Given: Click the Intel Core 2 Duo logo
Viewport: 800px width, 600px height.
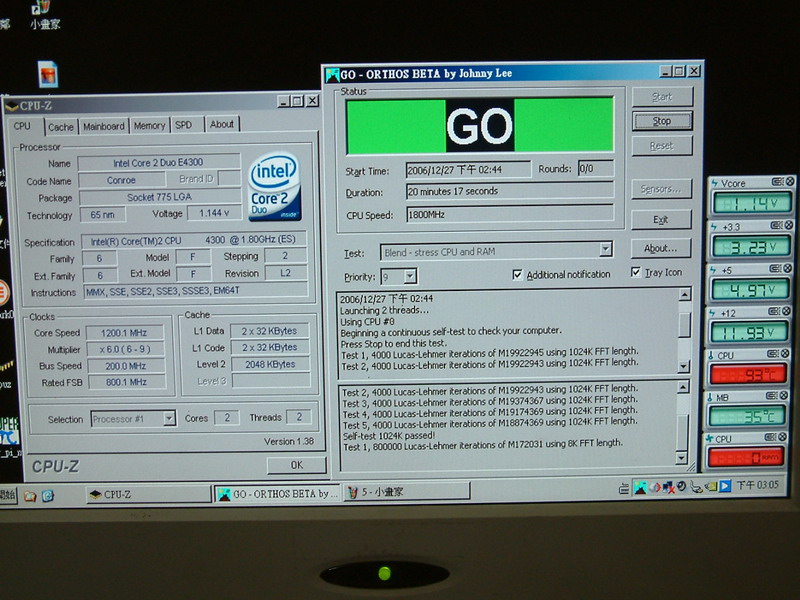Looking at the screenshot, I should pos(275,187).
